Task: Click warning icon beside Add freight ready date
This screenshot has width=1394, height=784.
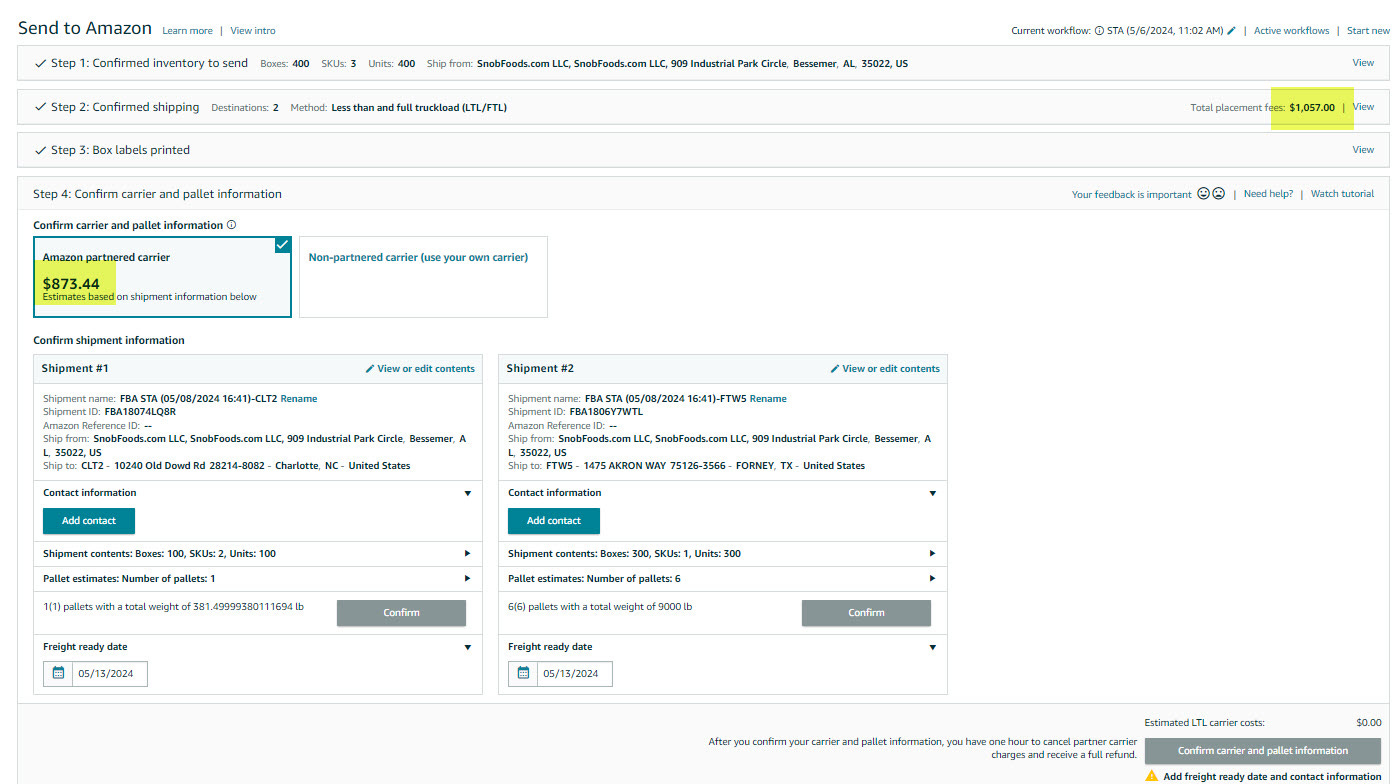Action: pyautogui.click(x=1152, y=776)
